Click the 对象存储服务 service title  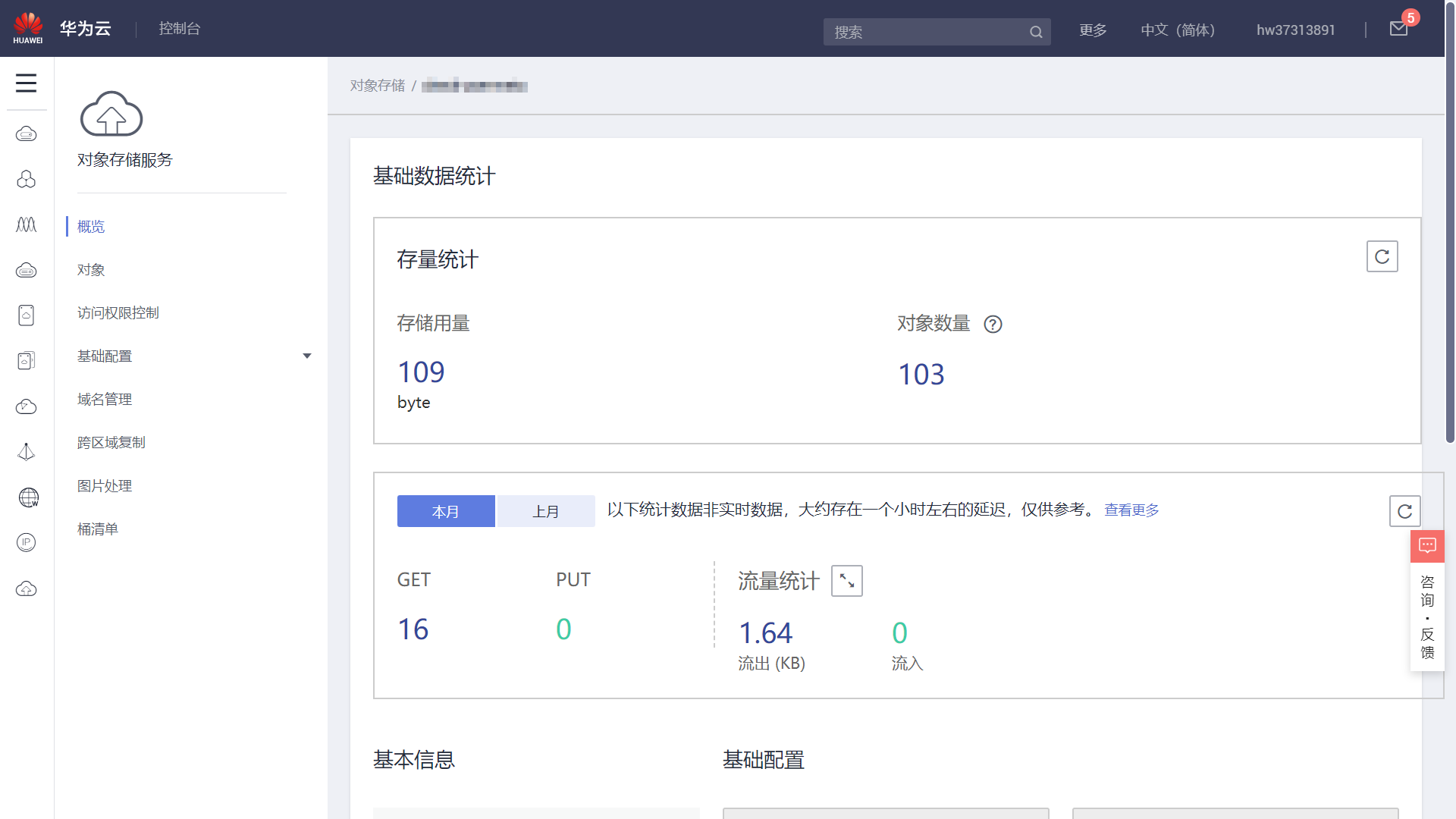click(x=125, y=160)
